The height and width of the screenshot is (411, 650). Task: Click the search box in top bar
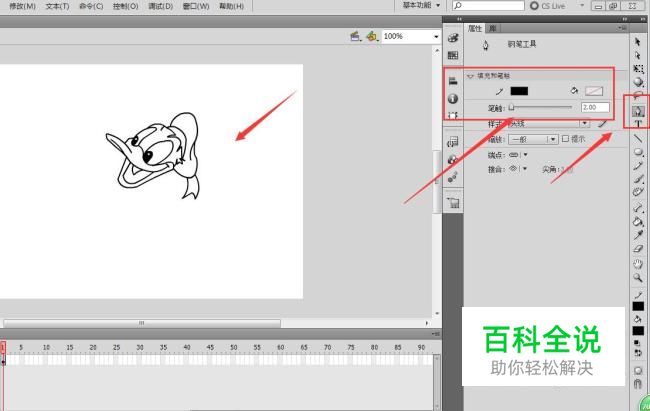click(489, 5)
